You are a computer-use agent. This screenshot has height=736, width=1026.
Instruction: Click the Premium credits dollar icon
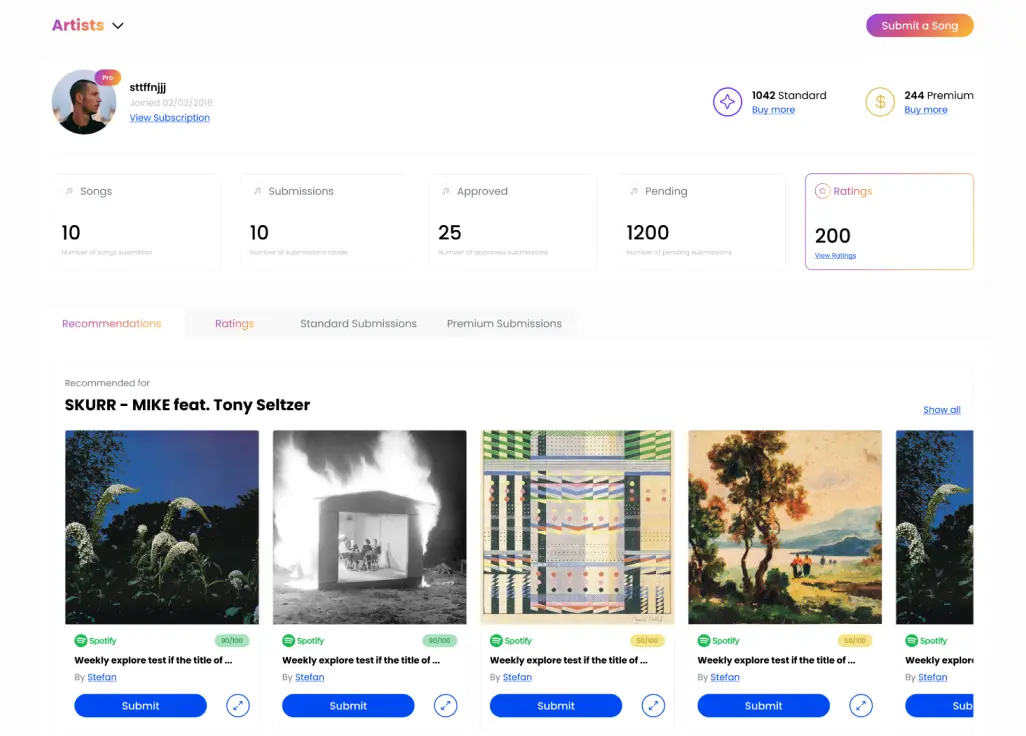(879, 102)
